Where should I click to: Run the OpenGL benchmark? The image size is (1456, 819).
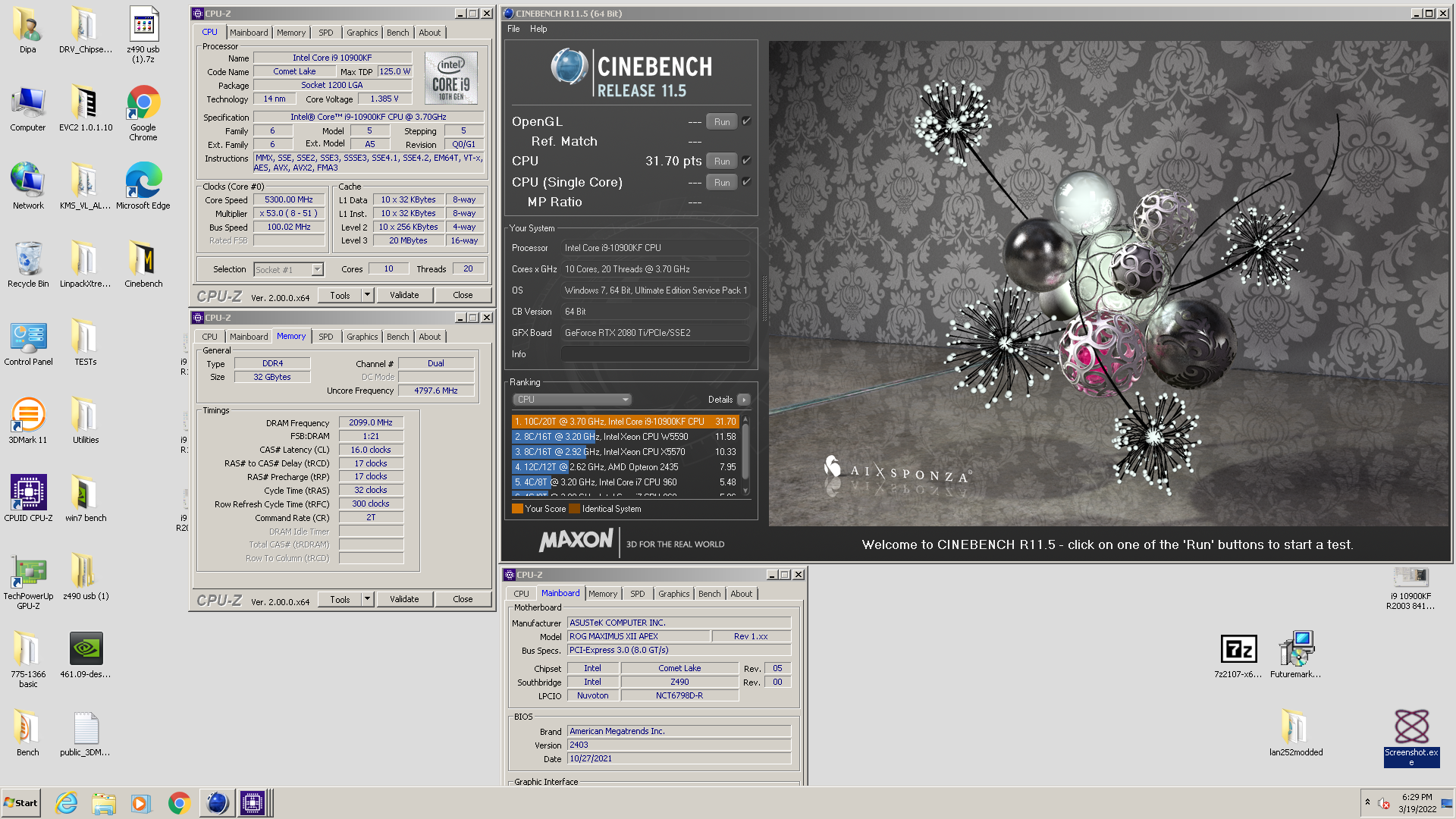tap(722, 121)
